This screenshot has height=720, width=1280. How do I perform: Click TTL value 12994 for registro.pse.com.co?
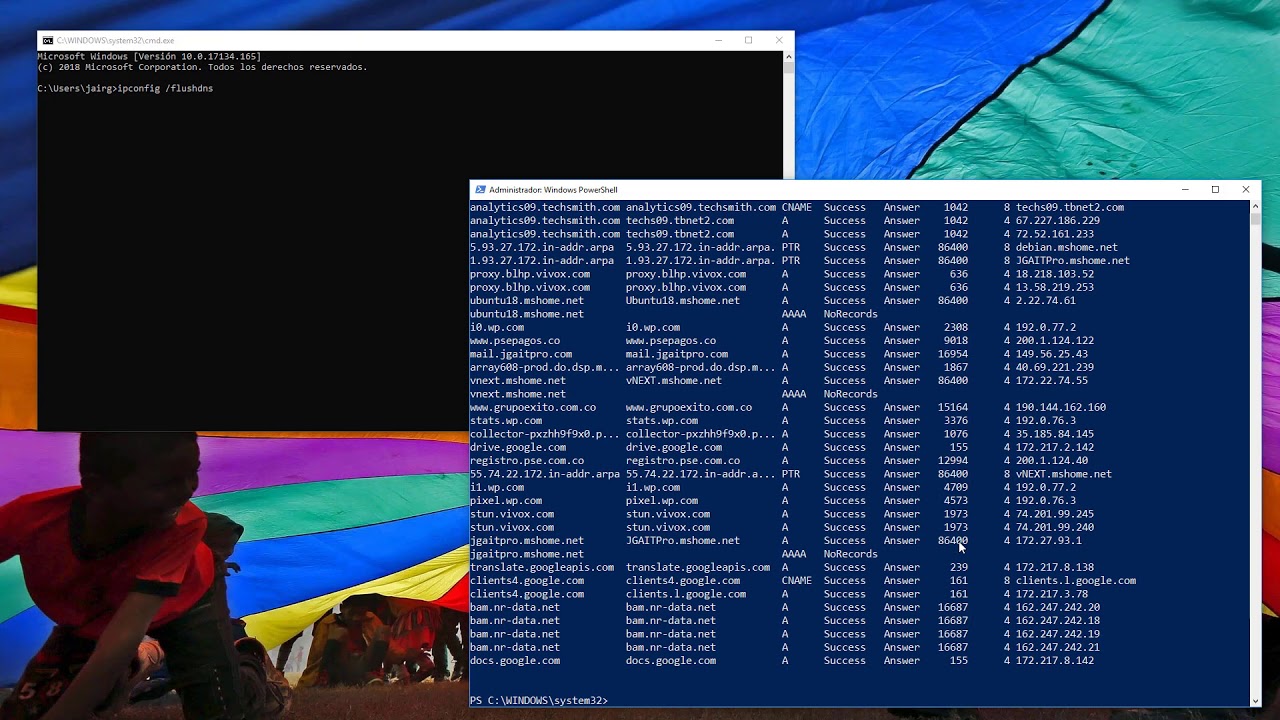953,461
